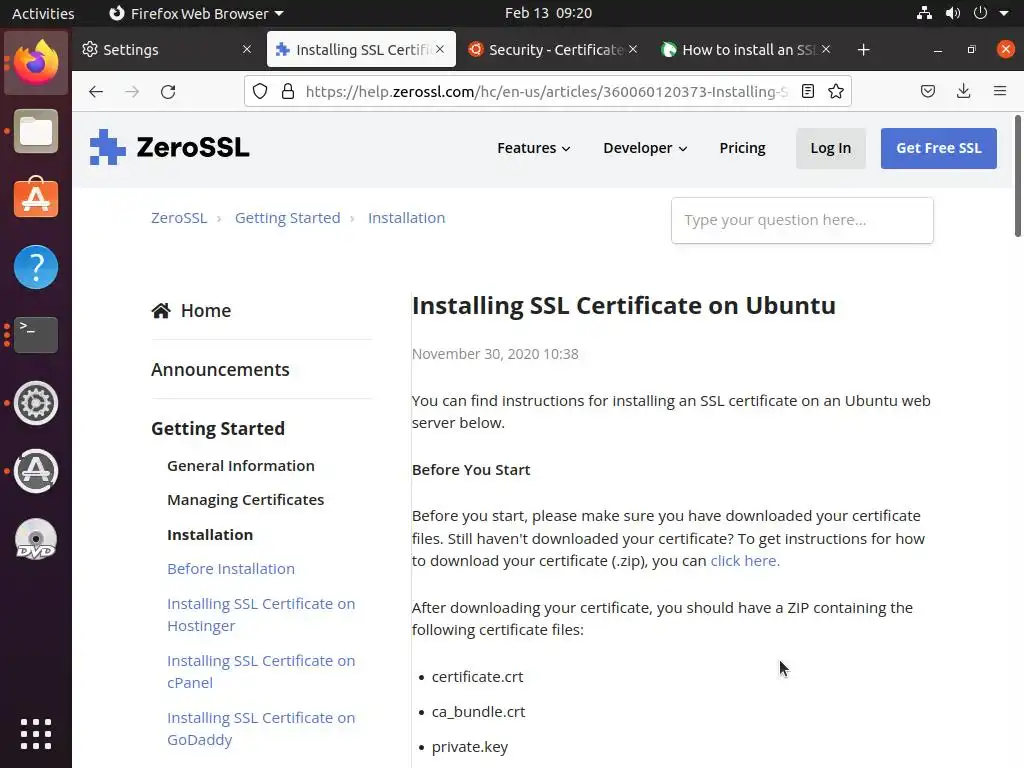Bookmark this page with the star icon
The height and width of the screenshot is (768, 1024).
click(x=836, y=91)
